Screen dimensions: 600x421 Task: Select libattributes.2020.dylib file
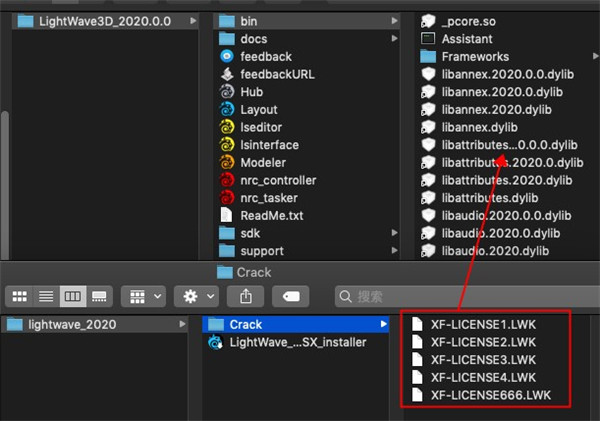click(497, 180)
